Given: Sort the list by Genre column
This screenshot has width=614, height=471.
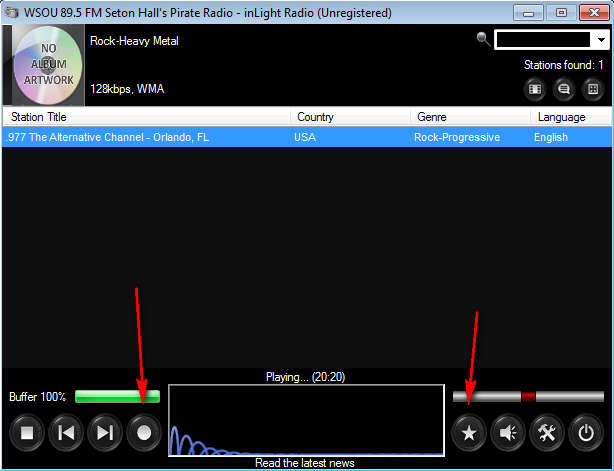Looking at the screenshot, I should (469, 117).
